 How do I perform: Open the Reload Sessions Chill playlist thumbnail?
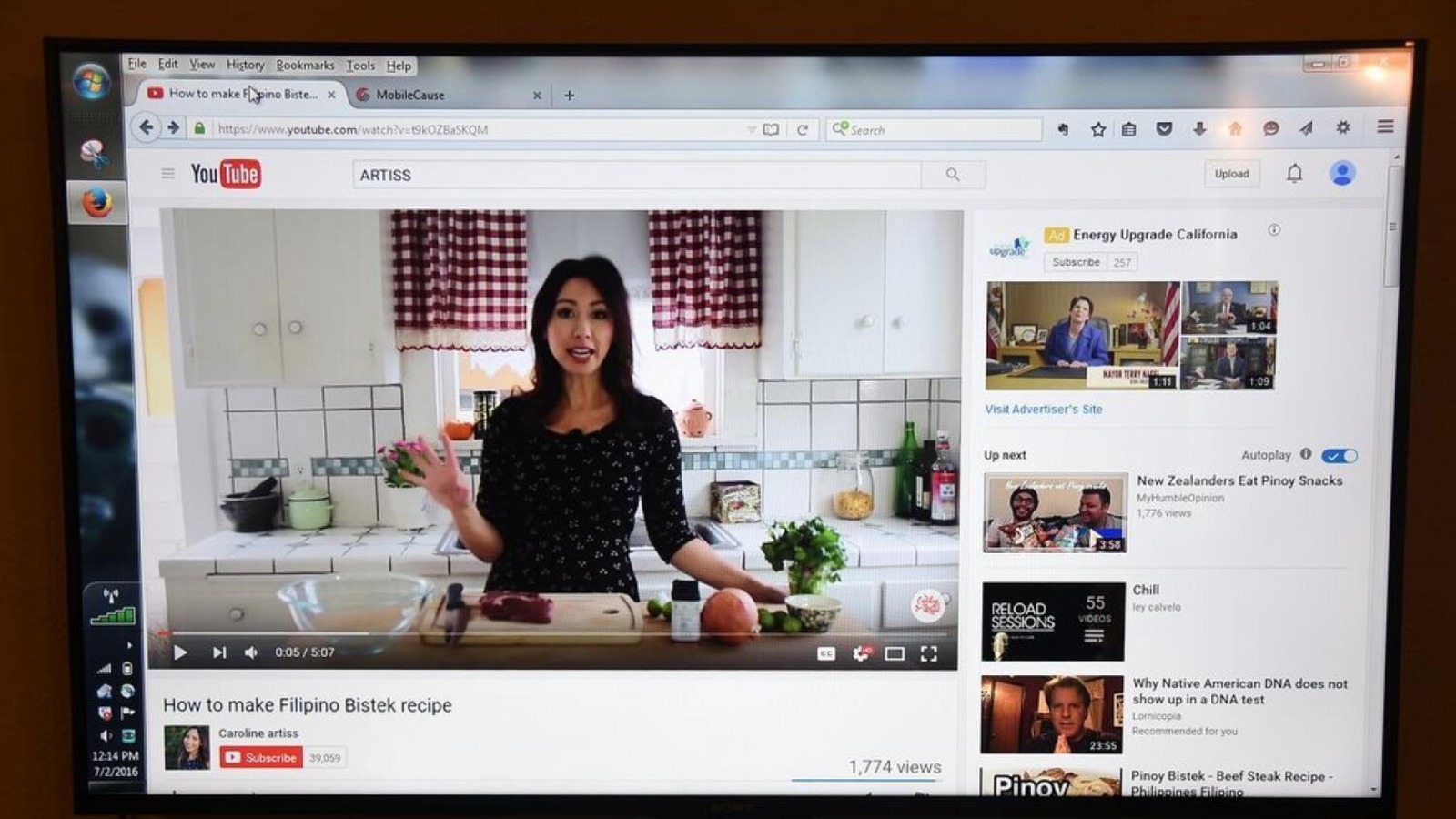tap(1053, 622)
